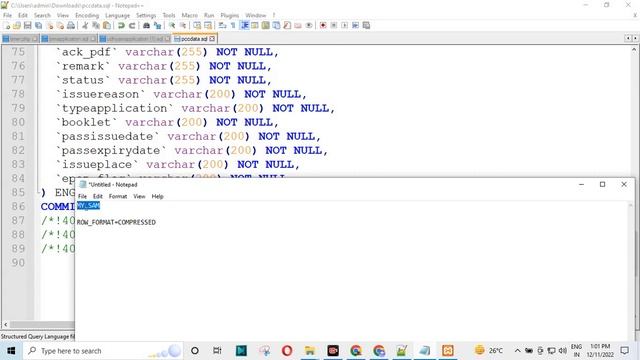This screenshot has width=640, height=360.
Task: Click the Paste toolbar icon
Action: click(x=107, y=25)
